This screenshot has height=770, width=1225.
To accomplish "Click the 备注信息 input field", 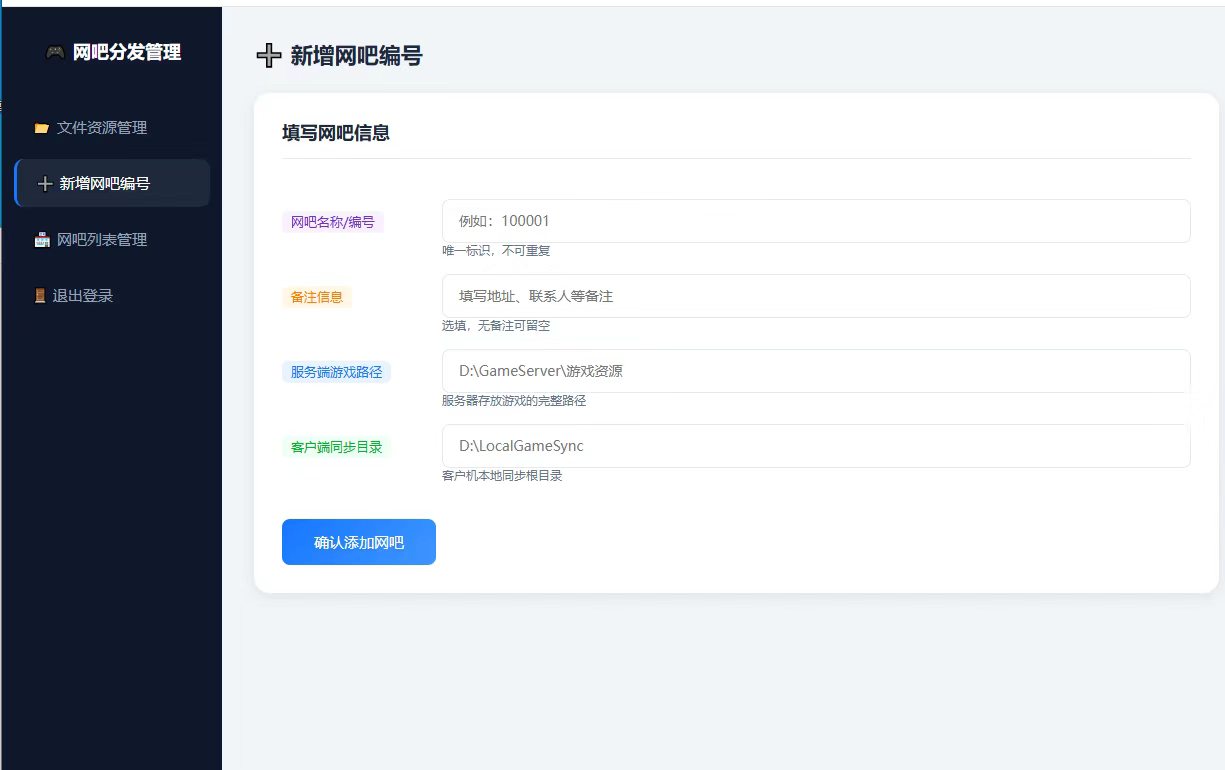I will click(x=816, y=296).
